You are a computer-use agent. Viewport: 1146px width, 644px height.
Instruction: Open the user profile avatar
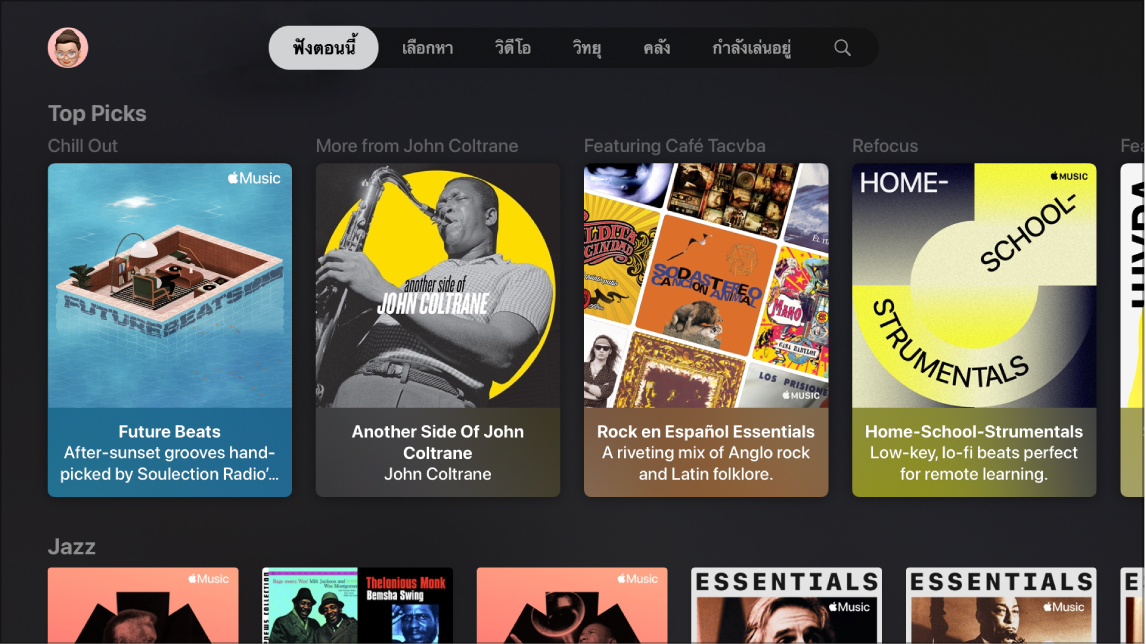[68, 48]
